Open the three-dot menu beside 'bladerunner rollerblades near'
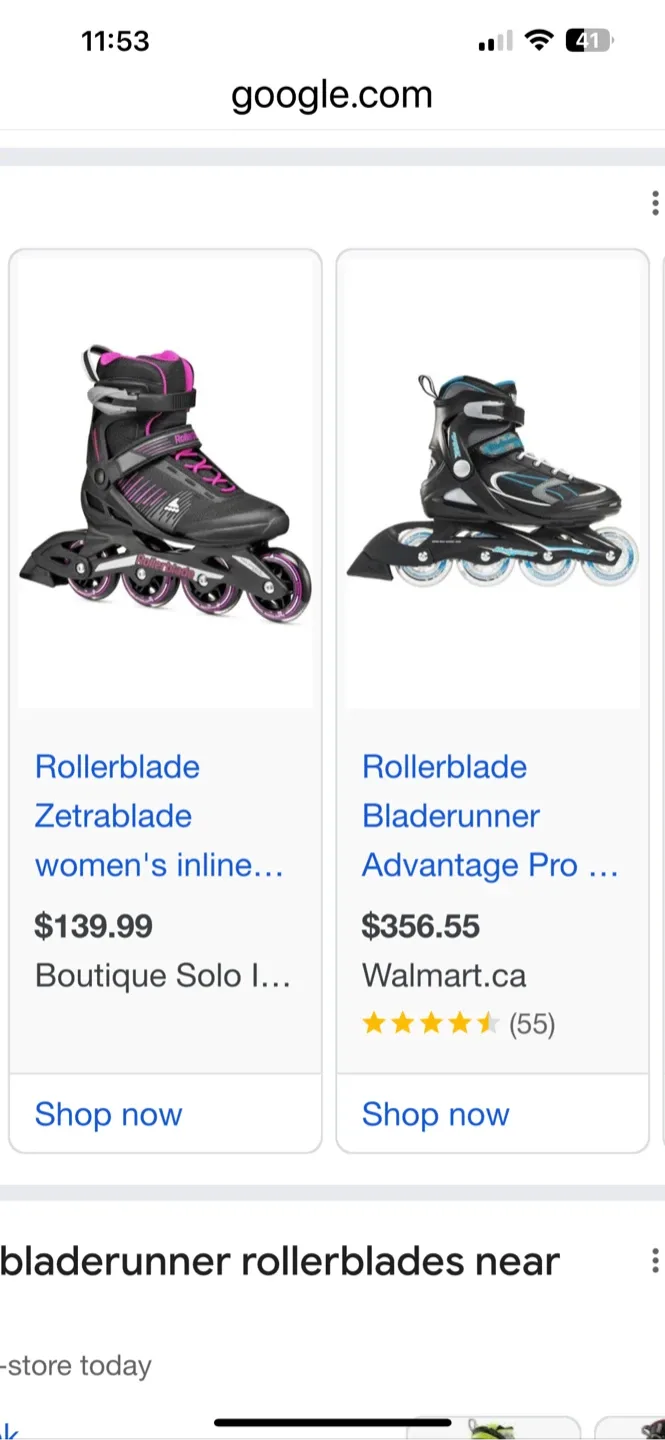This screenshot has height=1440, width=665. pos(654,1262)
